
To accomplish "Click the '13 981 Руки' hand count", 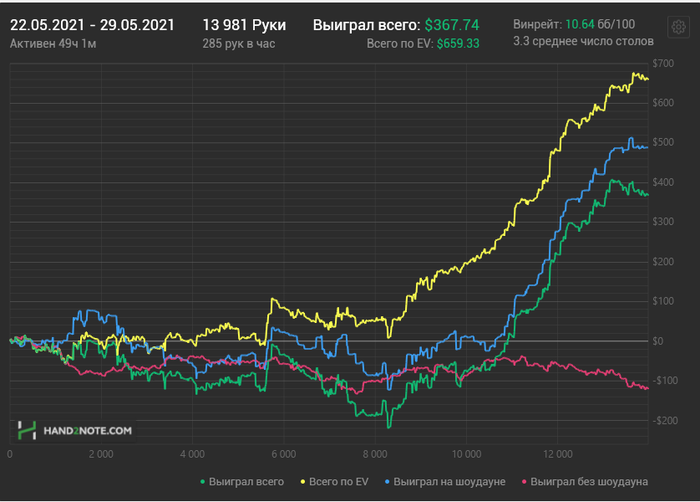I will (x=244, y=25).
